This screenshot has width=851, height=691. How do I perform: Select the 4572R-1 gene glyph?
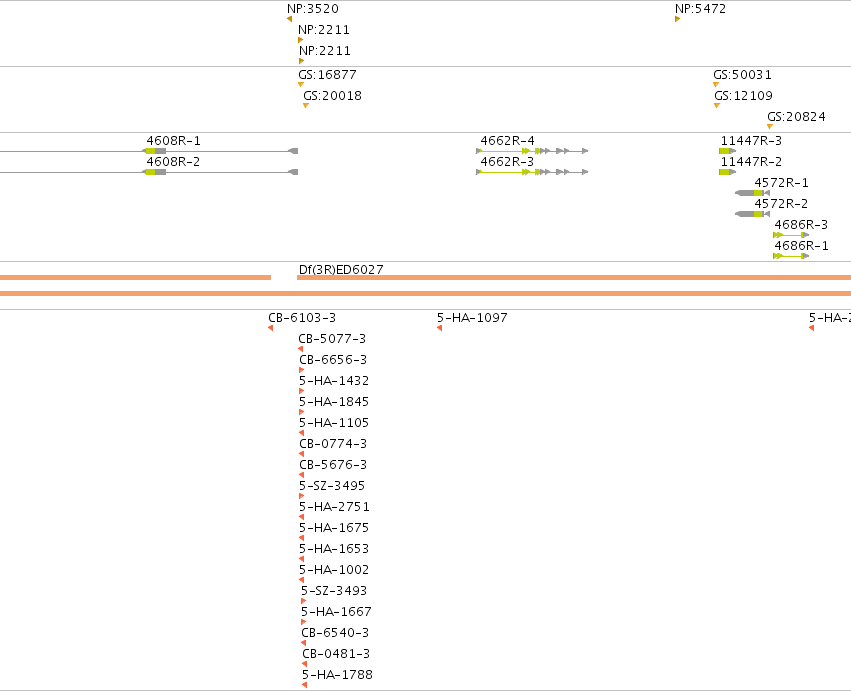752,193
